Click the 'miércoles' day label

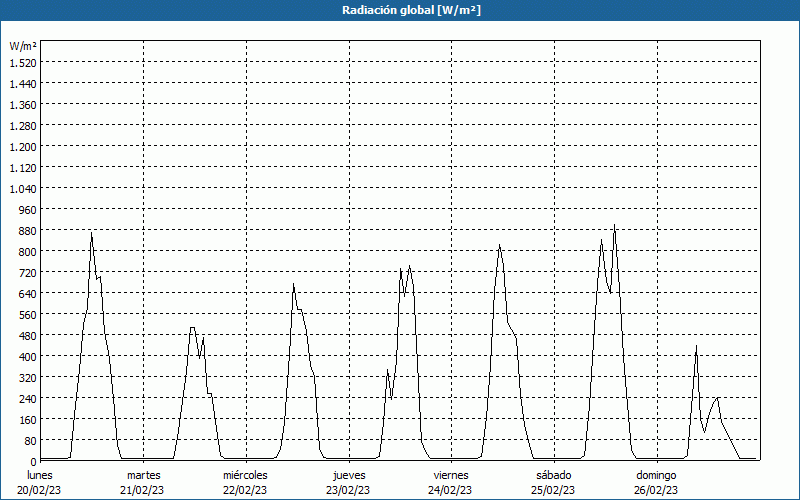click(245, 475)
